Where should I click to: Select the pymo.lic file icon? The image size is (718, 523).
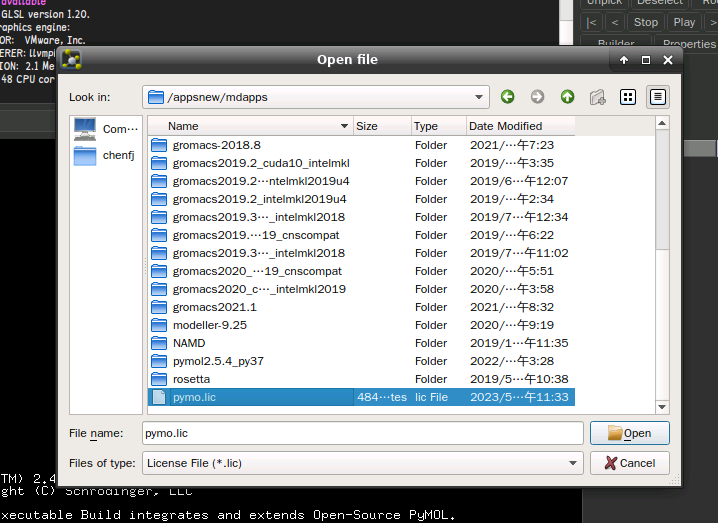click(x=159, y=397)
